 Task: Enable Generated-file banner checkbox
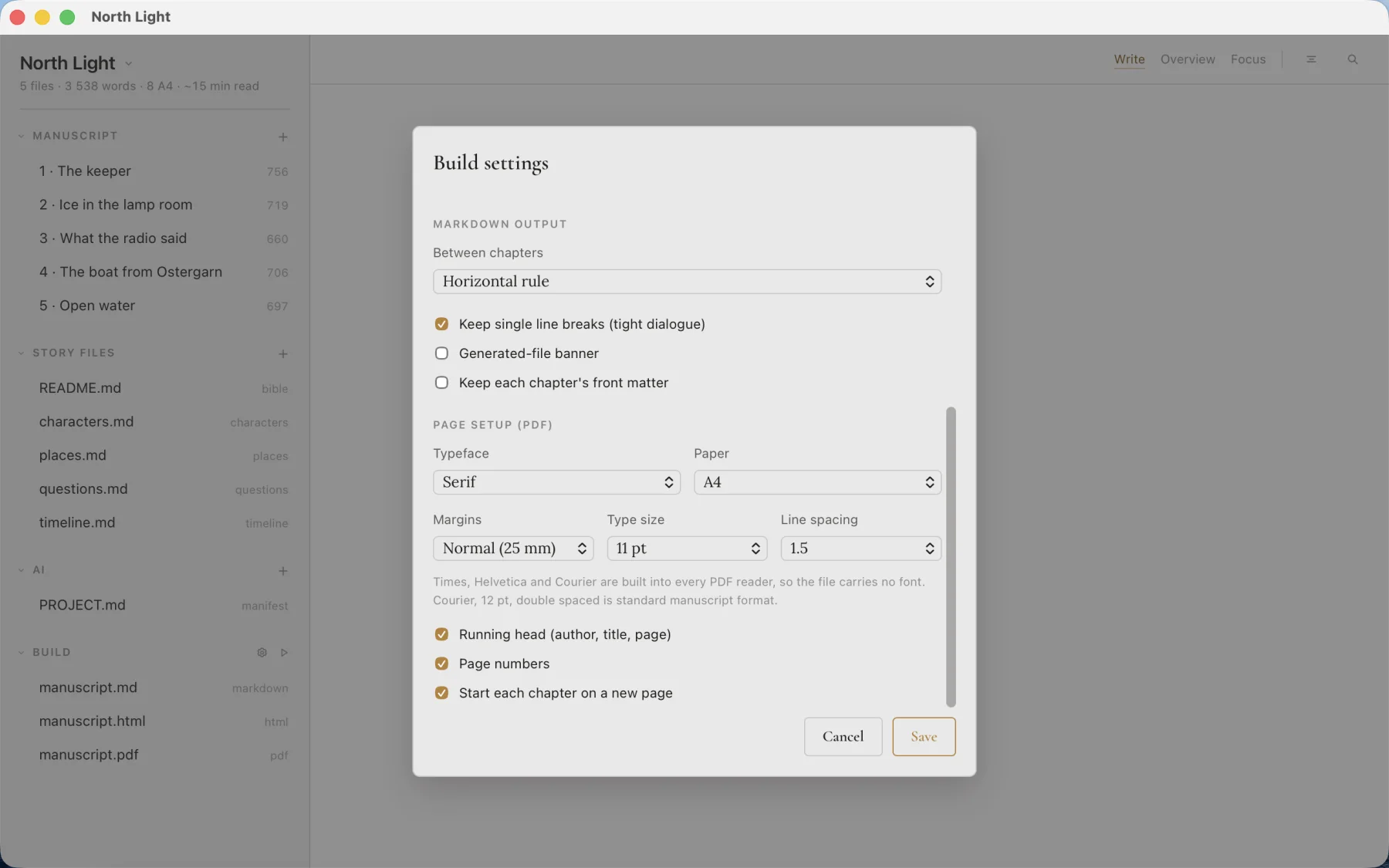[441, 353]
